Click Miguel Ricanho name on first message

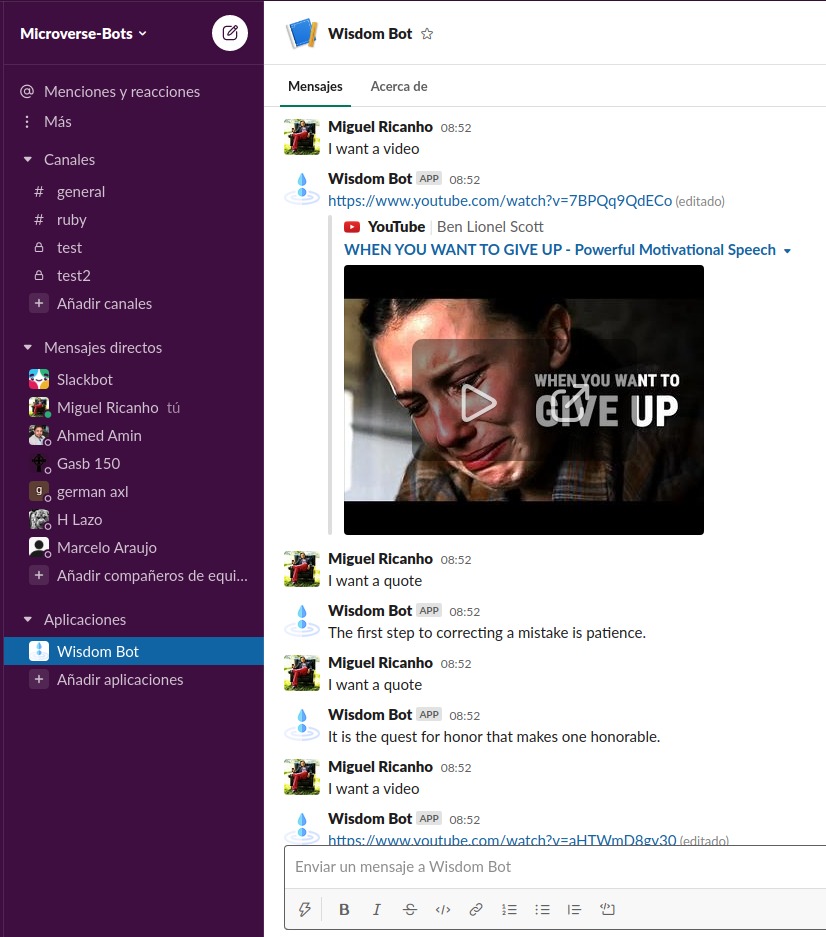click(x=380, y=127)
